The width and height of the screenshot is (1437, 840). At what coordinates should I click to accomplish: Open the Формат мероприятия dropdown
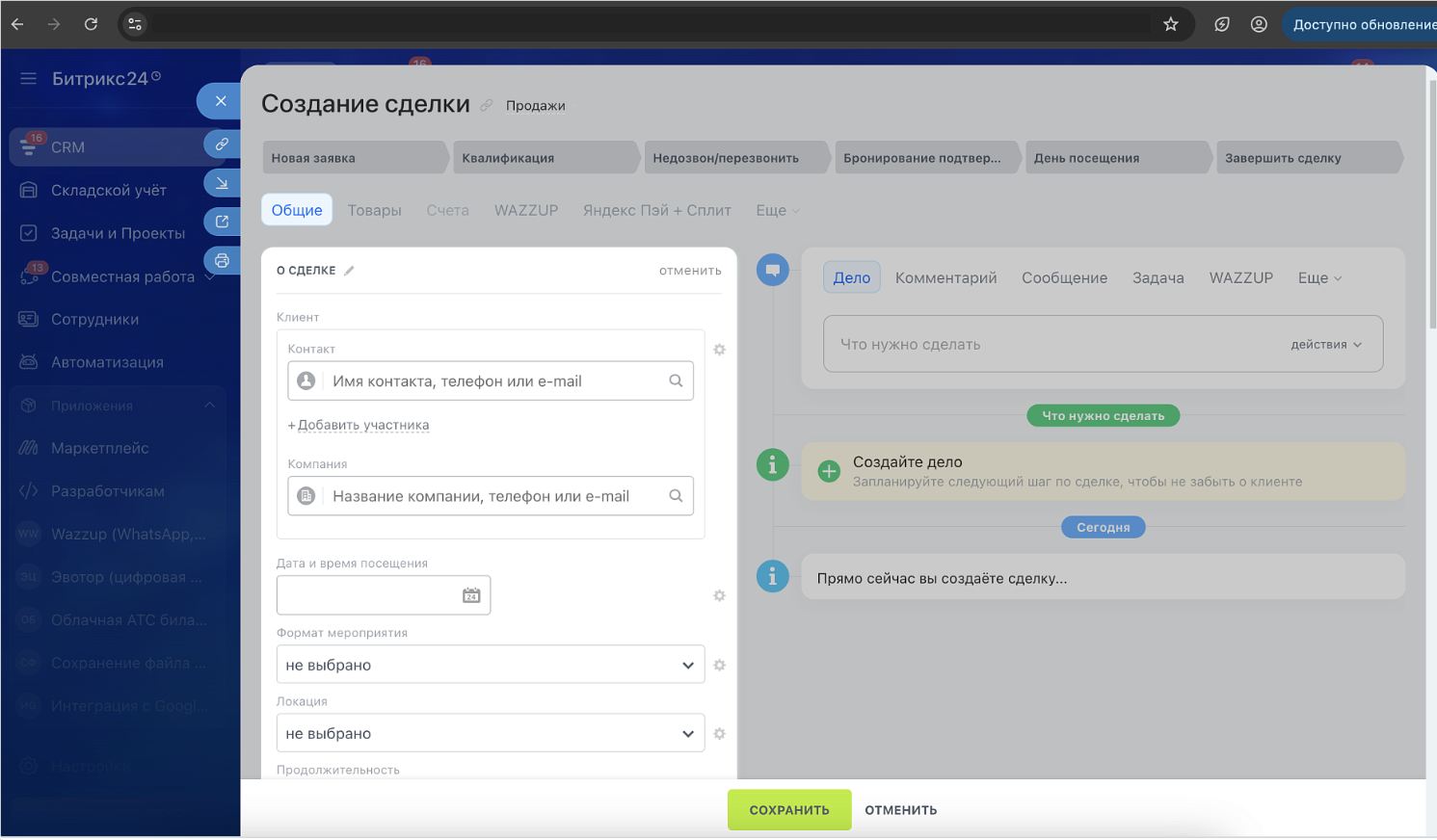pos(491,665)
